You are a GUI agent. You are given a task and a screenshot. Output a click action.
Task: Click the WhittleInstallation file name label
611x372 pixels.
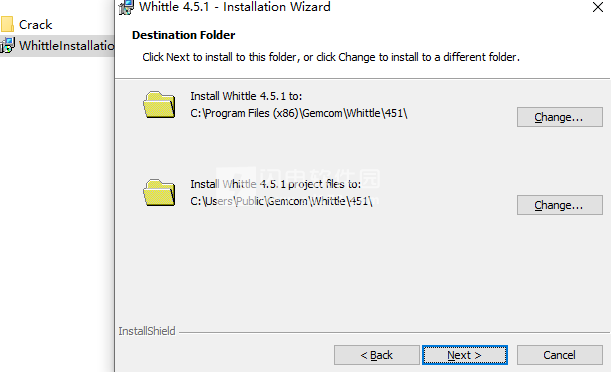67,46
